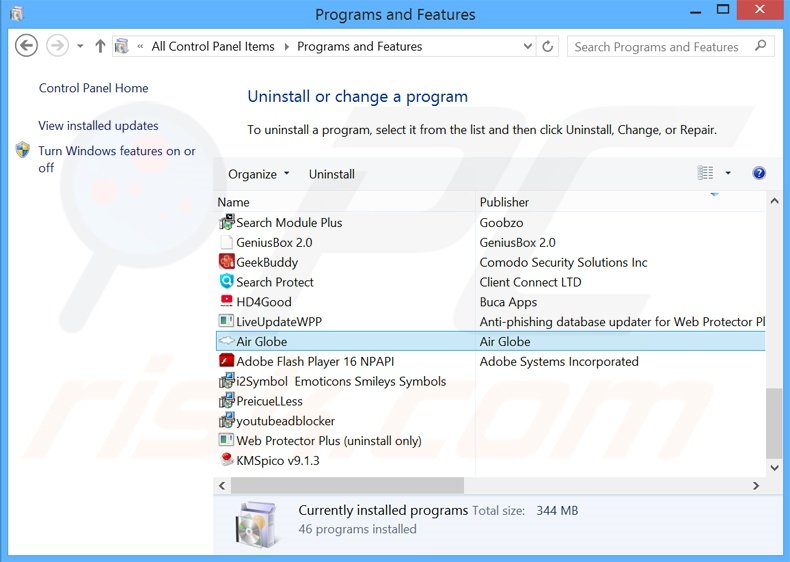
Task: Click the Change your view icon
Action: [706, 173]
